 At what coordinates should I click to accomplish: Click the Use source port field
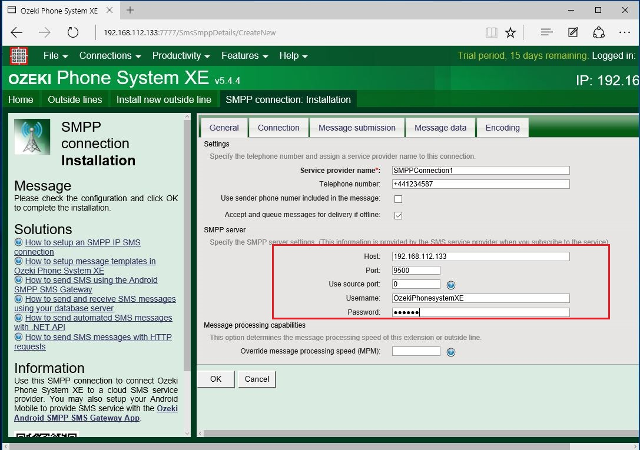coord(416,284)
